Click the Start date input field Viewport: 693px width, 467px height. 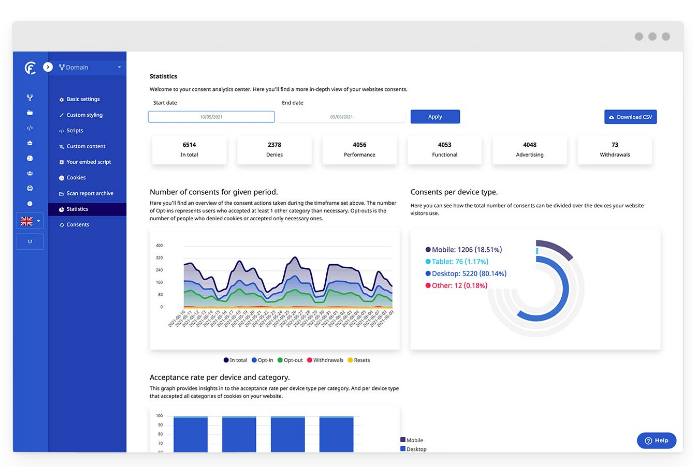(211, 117)
